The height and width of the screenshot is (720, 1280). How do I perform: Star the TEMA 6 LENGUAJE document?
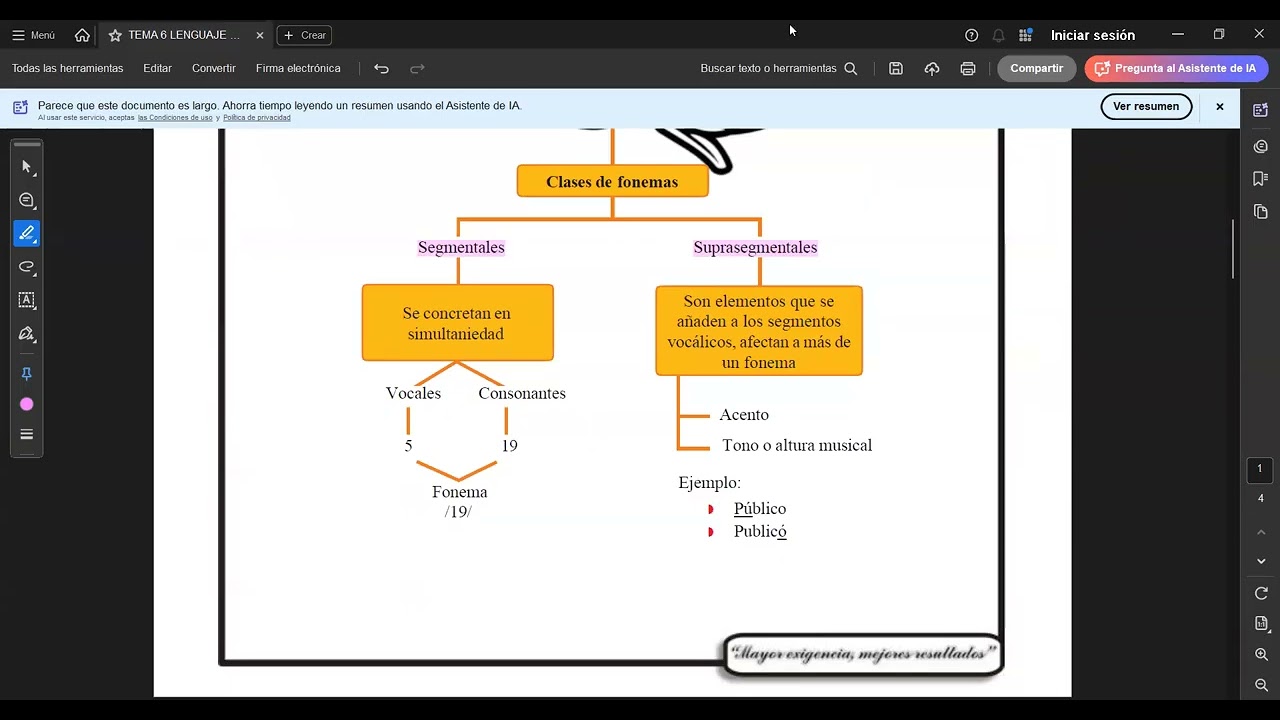click(x=115, y=35)
